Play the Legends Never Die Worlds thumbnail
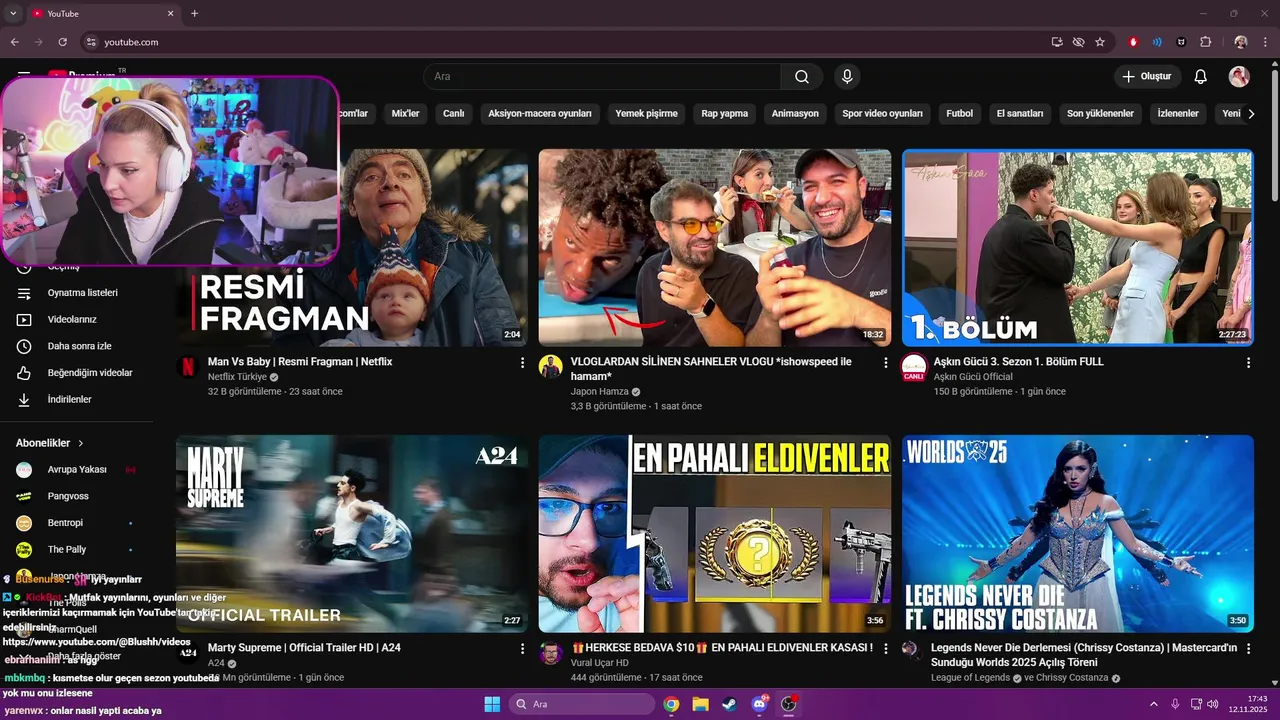The image size is (1280, 720). 1078,533
